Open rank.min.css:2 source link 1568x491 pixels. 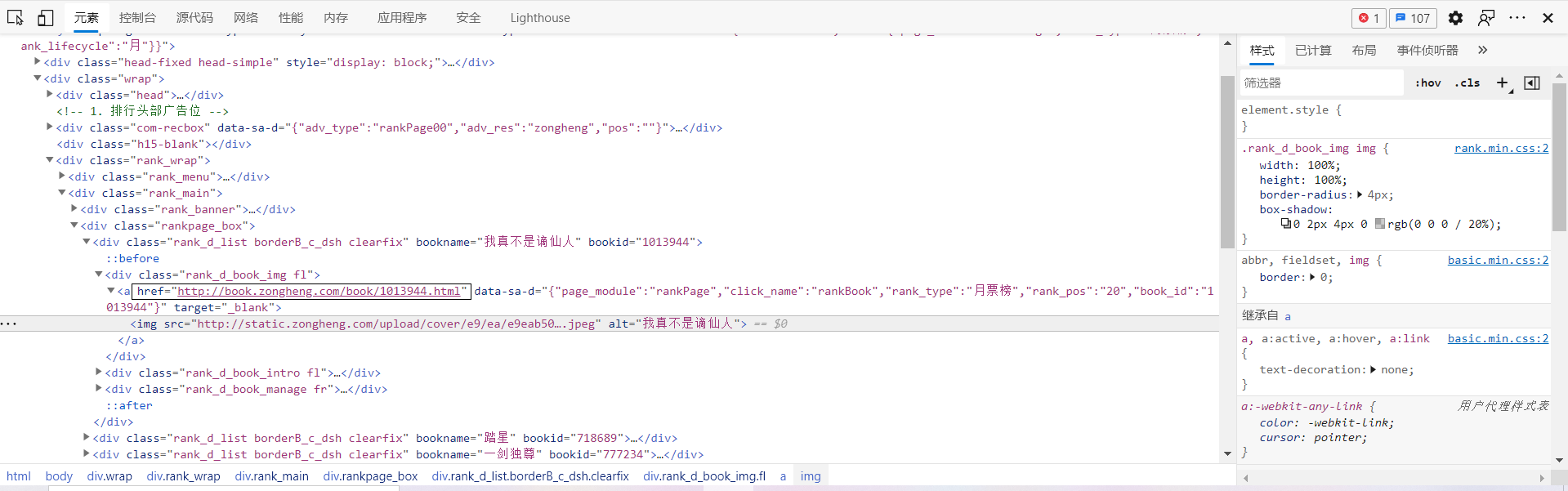tap(1501, 148)
